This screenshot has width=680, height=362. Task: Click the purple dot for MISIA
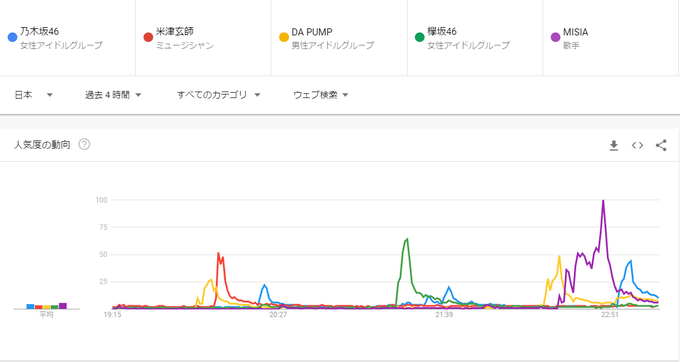[556, 37]
